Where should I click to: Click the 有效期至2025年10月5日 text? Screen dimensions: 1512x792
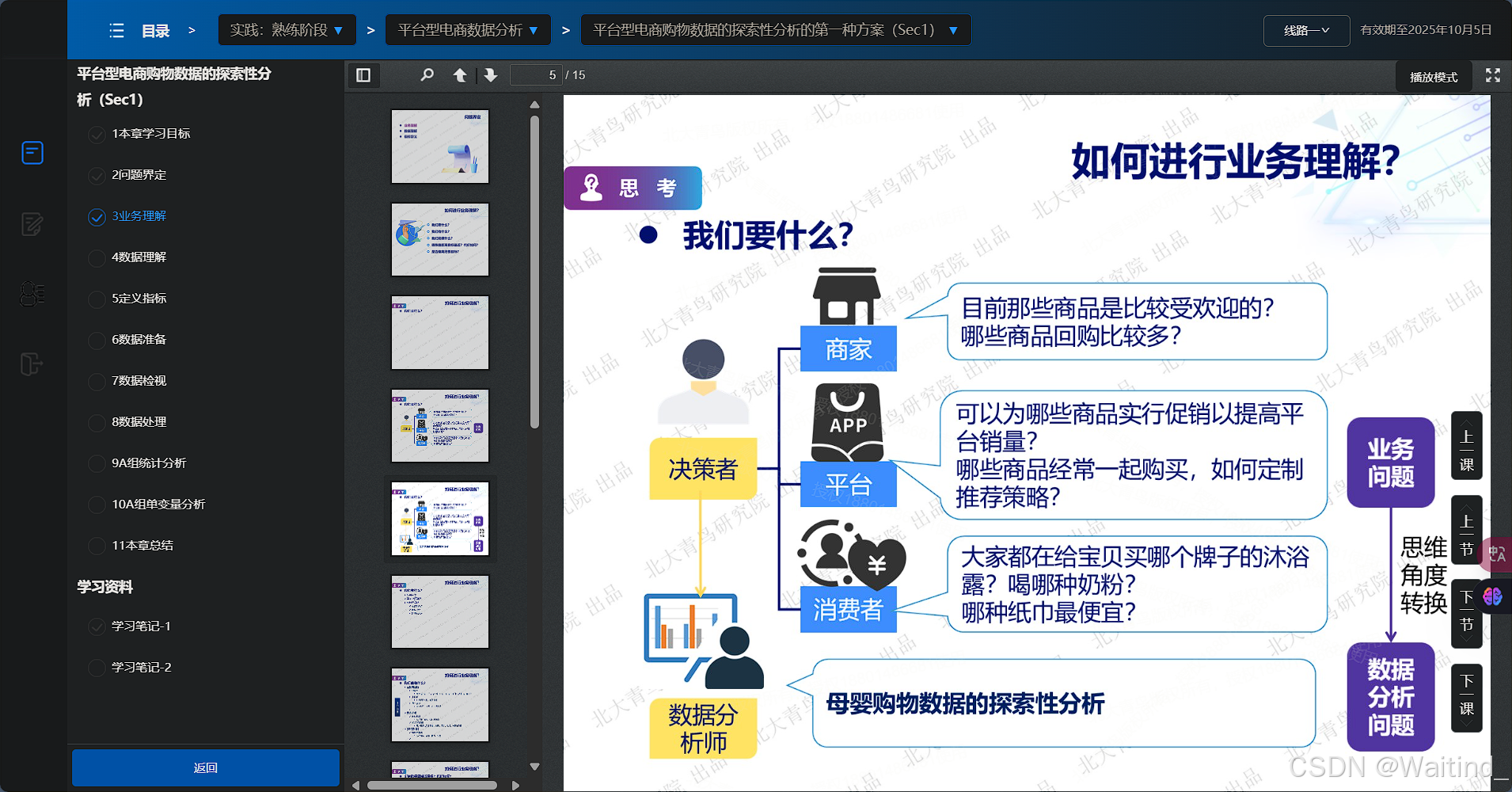1426,30
